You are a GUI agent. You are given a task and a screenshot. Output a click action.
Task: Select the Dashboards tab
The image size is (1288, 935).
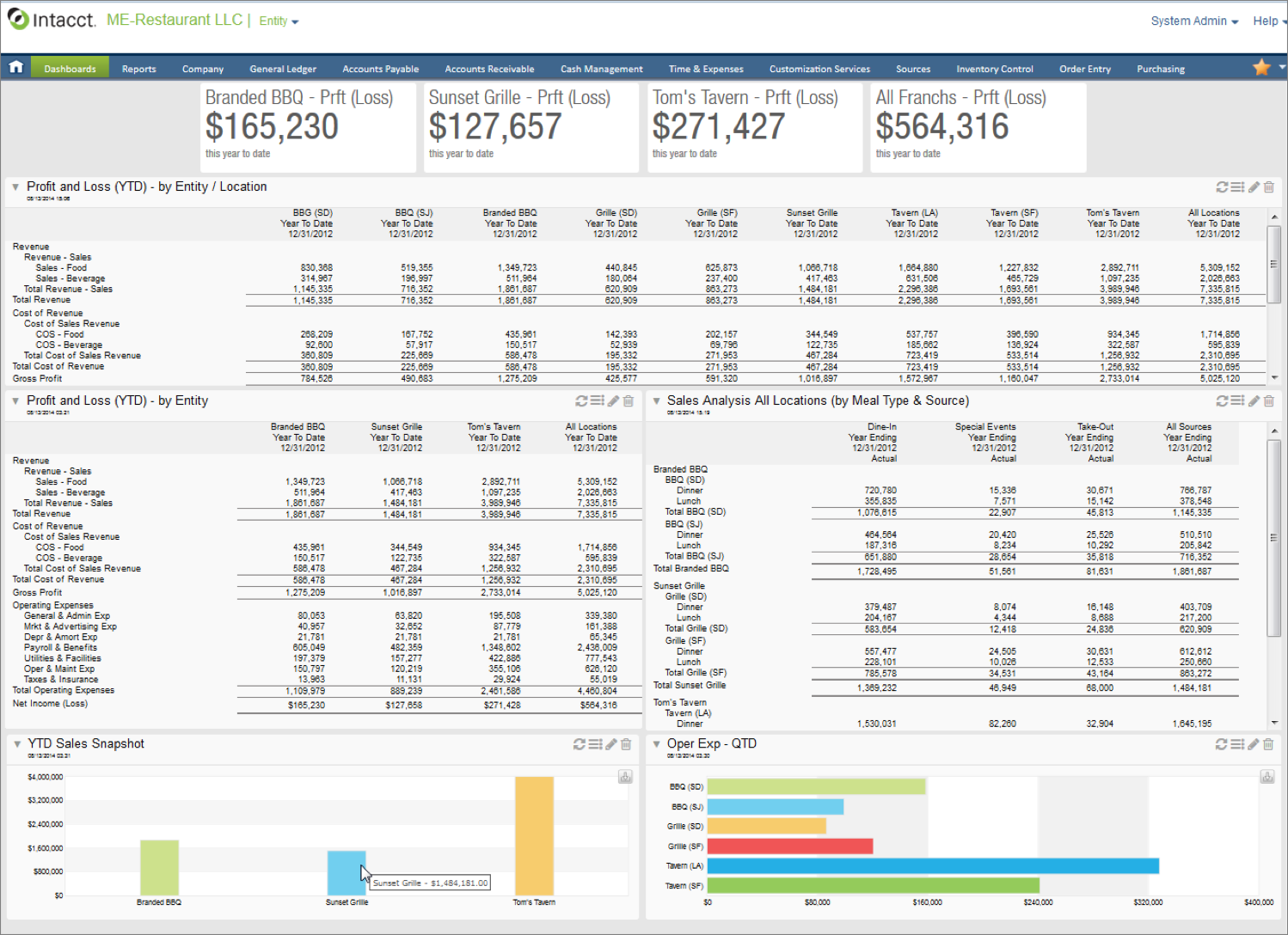(x=70, y=69)
